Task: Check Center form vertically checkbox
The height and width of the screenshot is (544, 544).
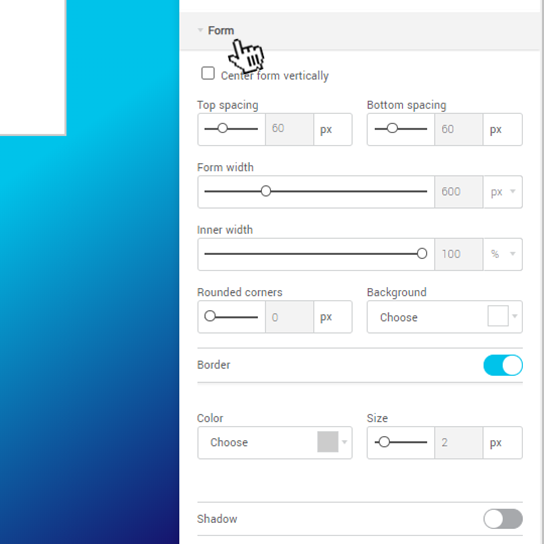Action: [208, 73]
